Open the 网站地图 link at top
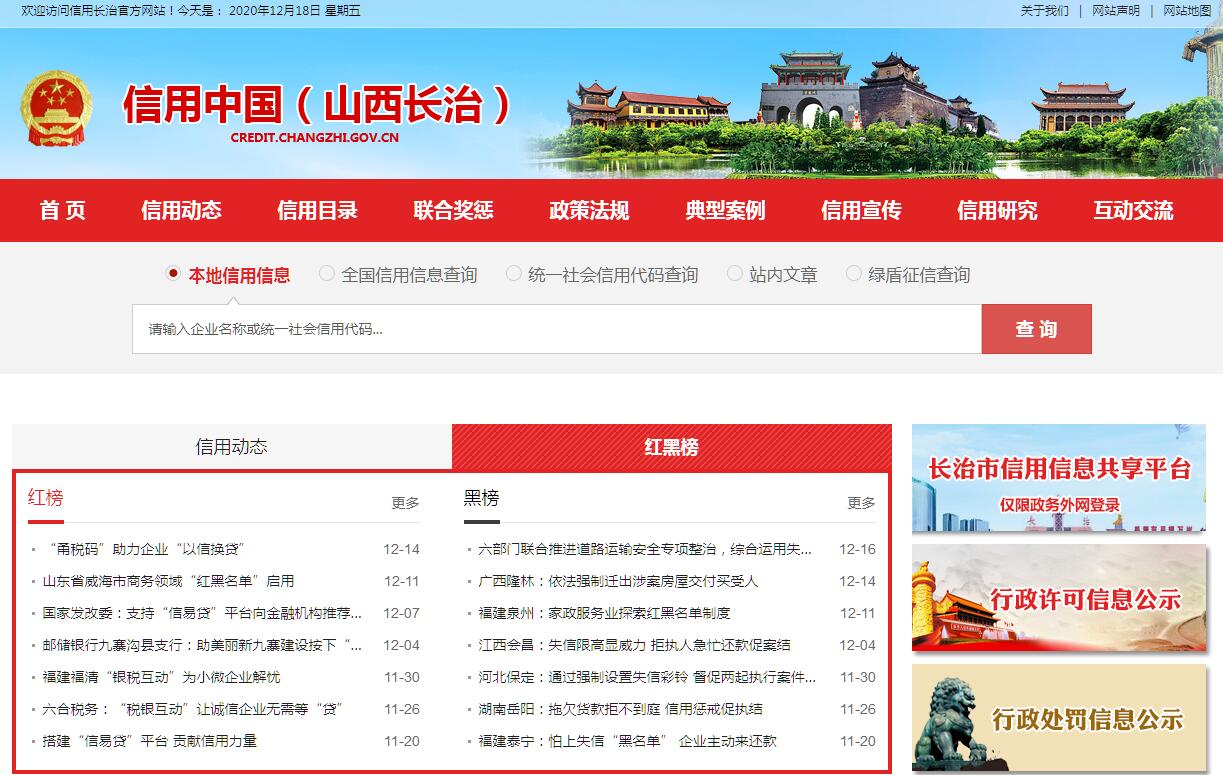Image resolution: width=1223 pixels, height=775 pixels. 1187,11
